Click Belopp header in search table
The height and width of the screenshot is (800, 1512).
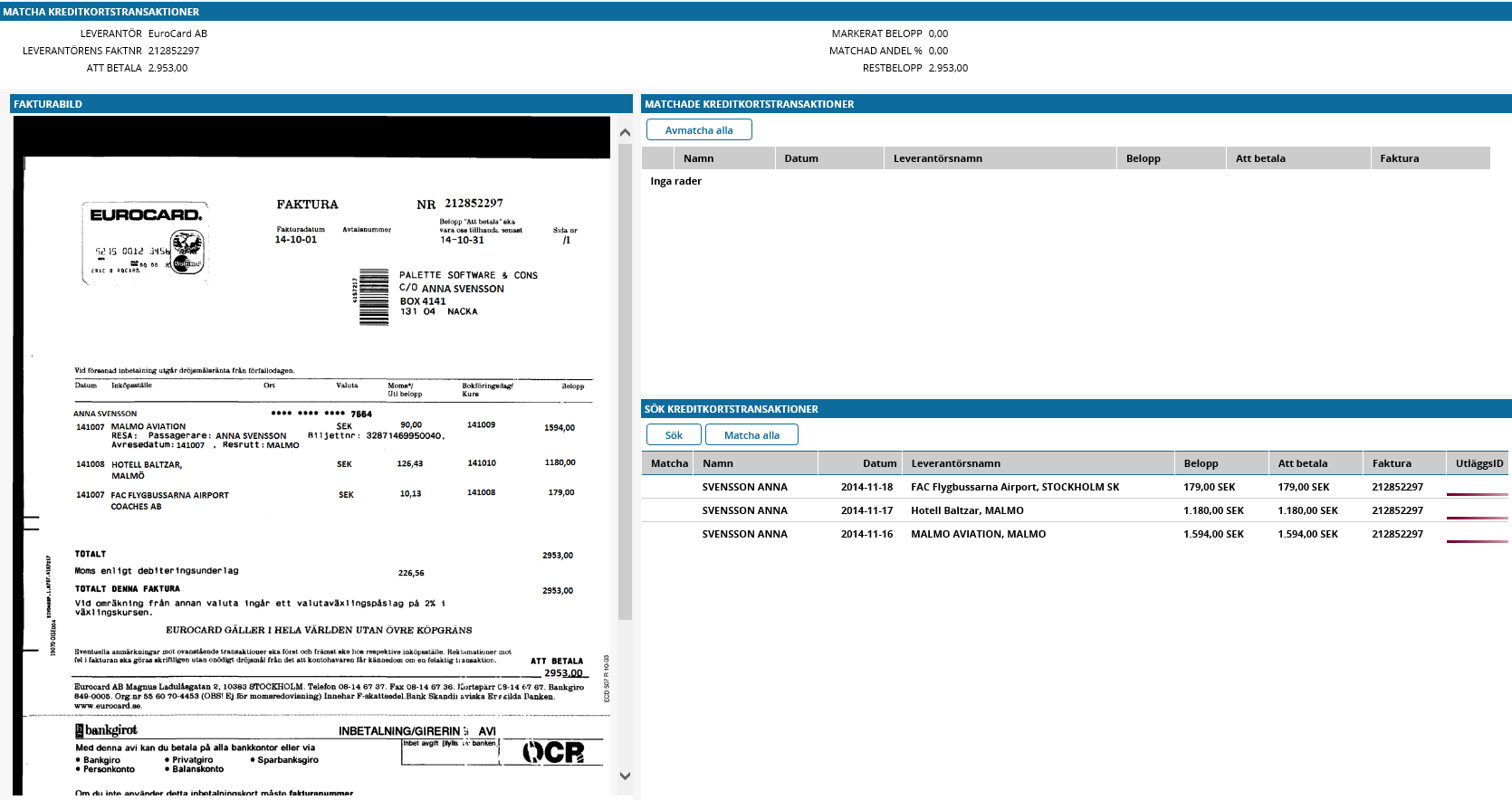1222,463
